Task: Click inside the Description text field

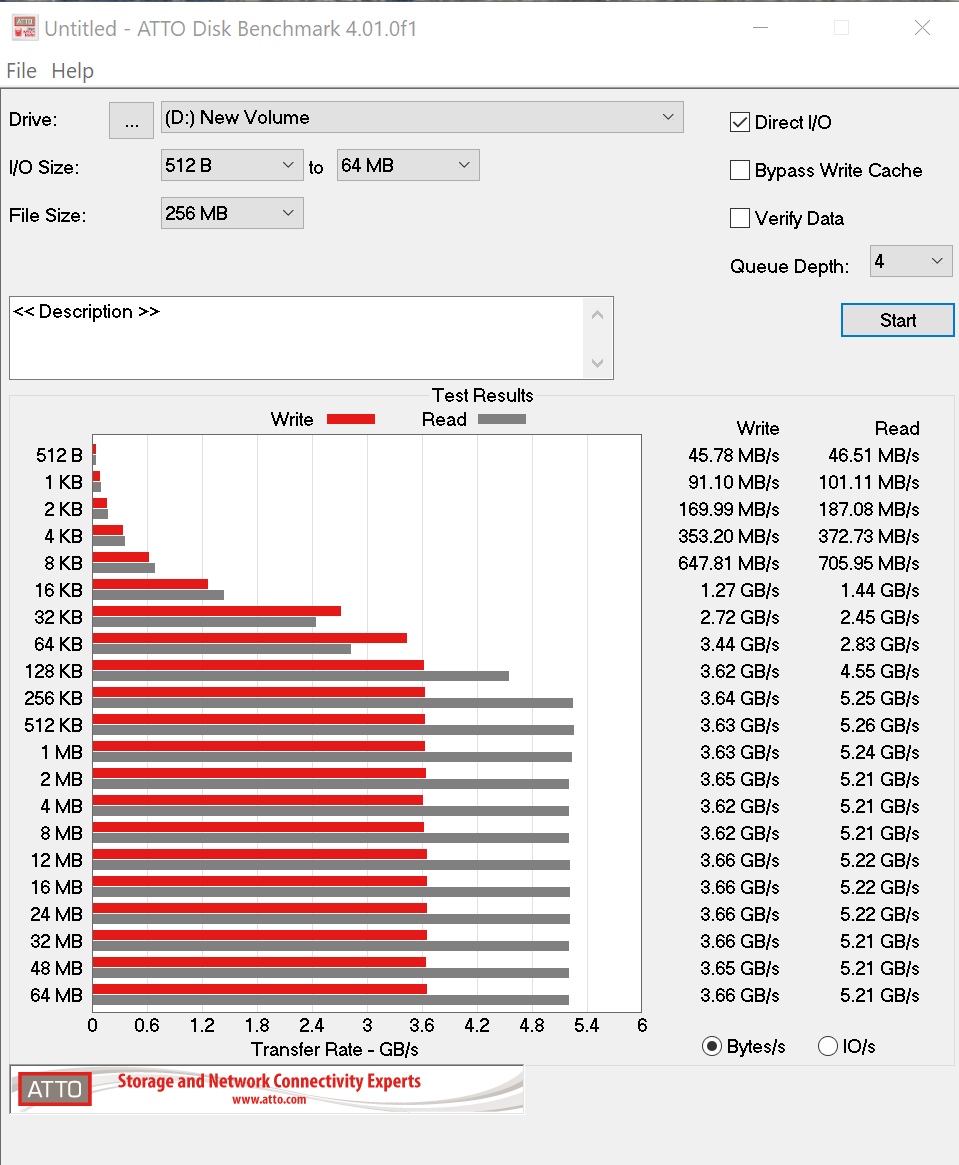Action: click(297, 338)
